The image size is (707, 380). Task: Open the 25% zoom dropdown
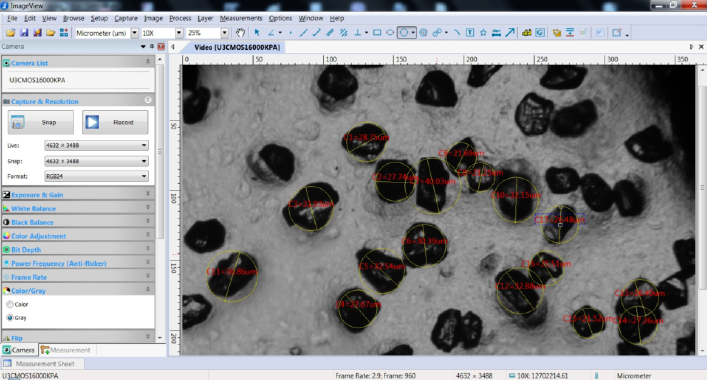(225, 33)
